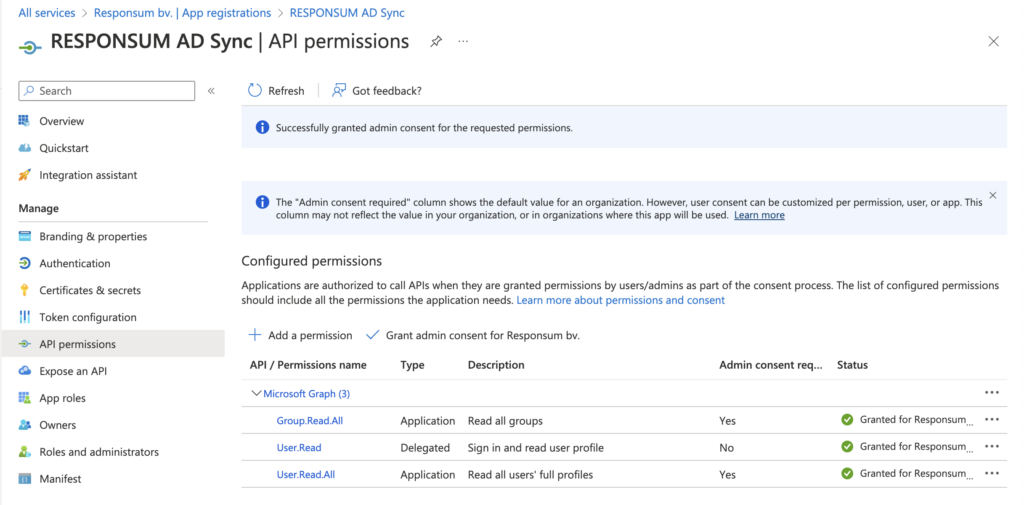The width and height of the screenshot is (1024, 505).
Task: Click the Roles and administrators icon
Action: point(25,451)
